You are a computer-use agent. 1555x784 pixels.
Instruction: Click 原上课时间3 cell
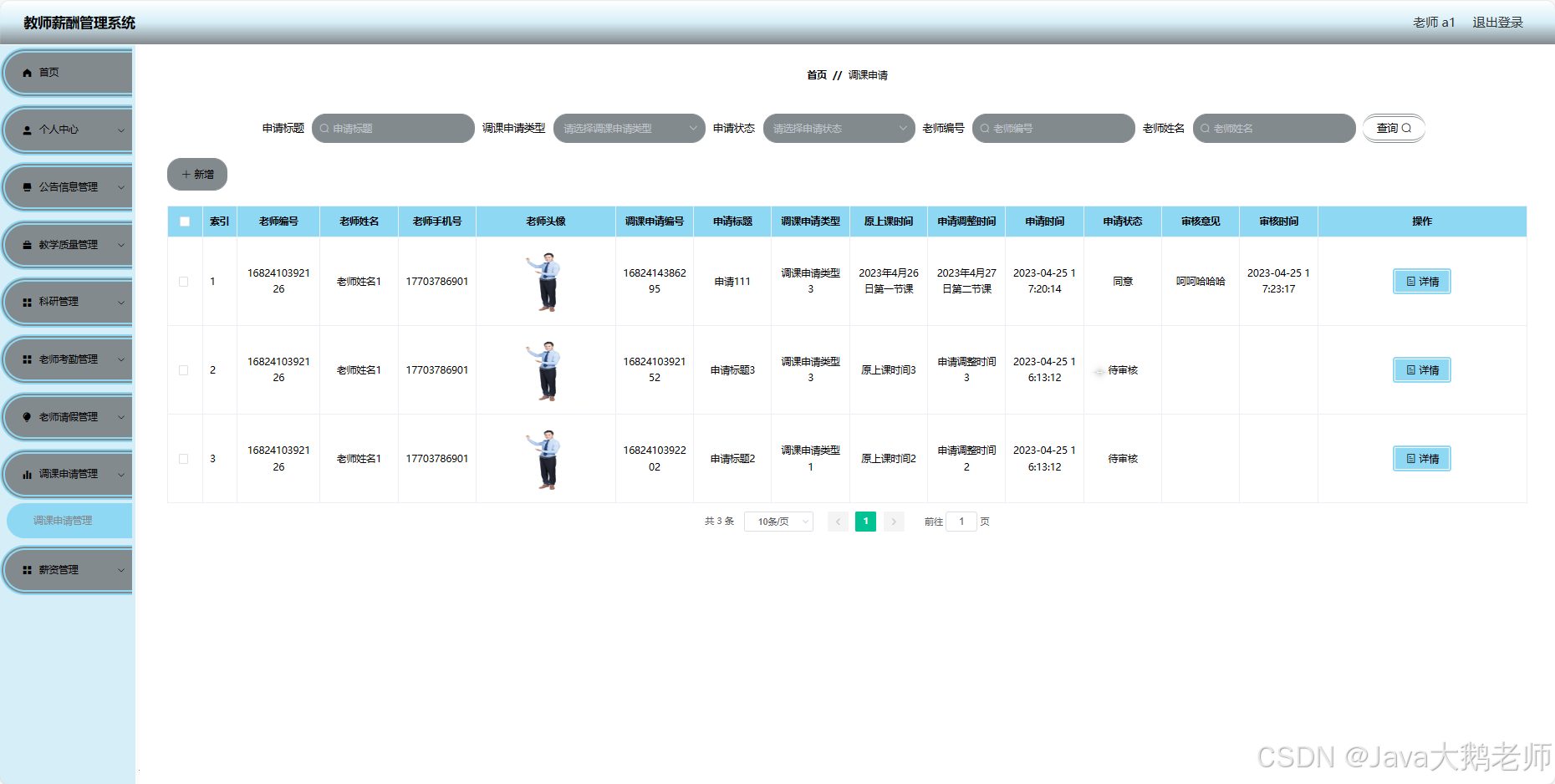click(889, 370)
